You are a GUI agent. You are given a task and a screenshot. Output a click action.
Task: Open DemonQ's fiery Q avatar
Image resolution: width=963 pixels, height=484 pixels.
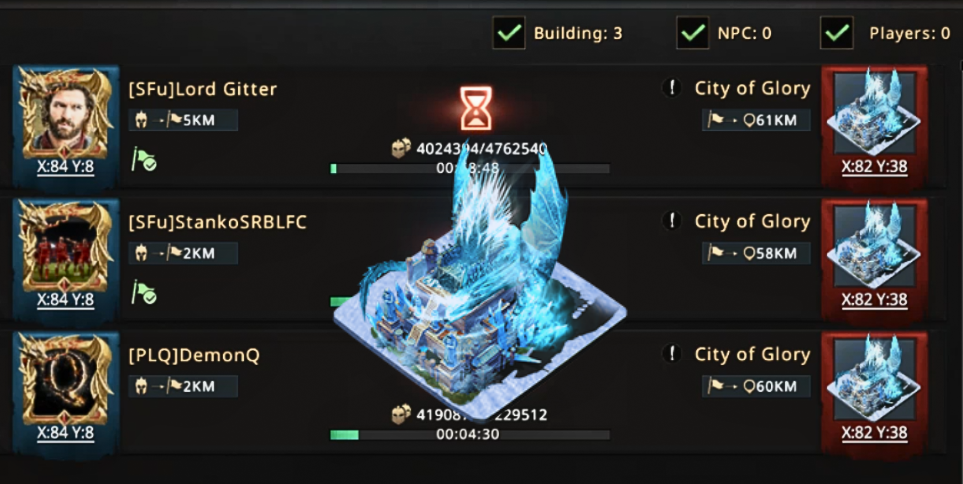coord(66,379)
